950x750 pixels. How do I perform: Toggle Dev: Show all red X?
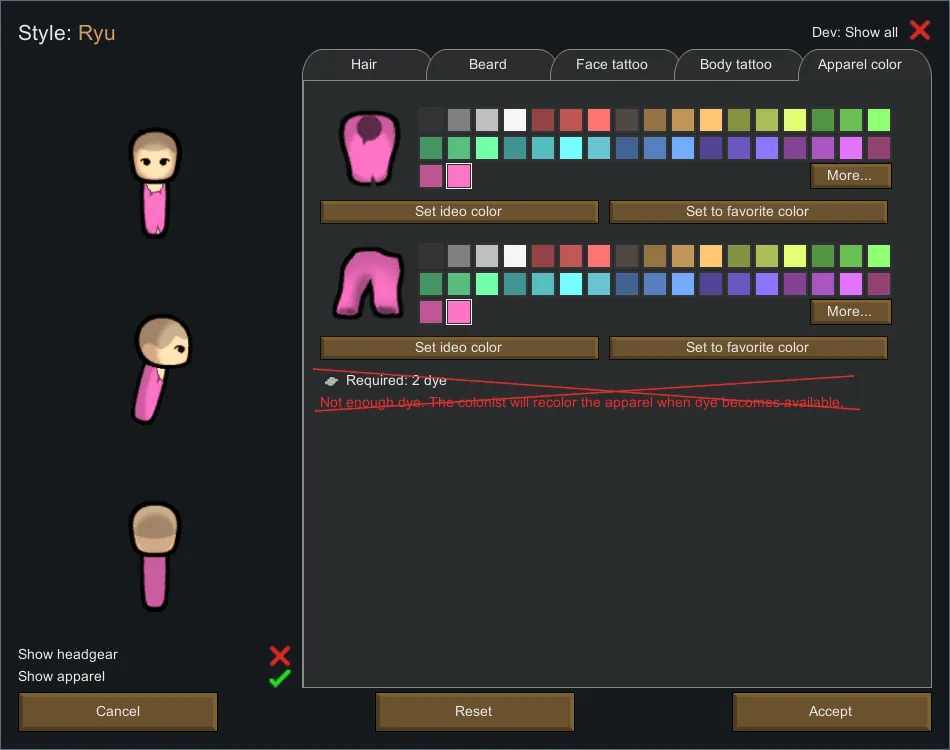919,31
